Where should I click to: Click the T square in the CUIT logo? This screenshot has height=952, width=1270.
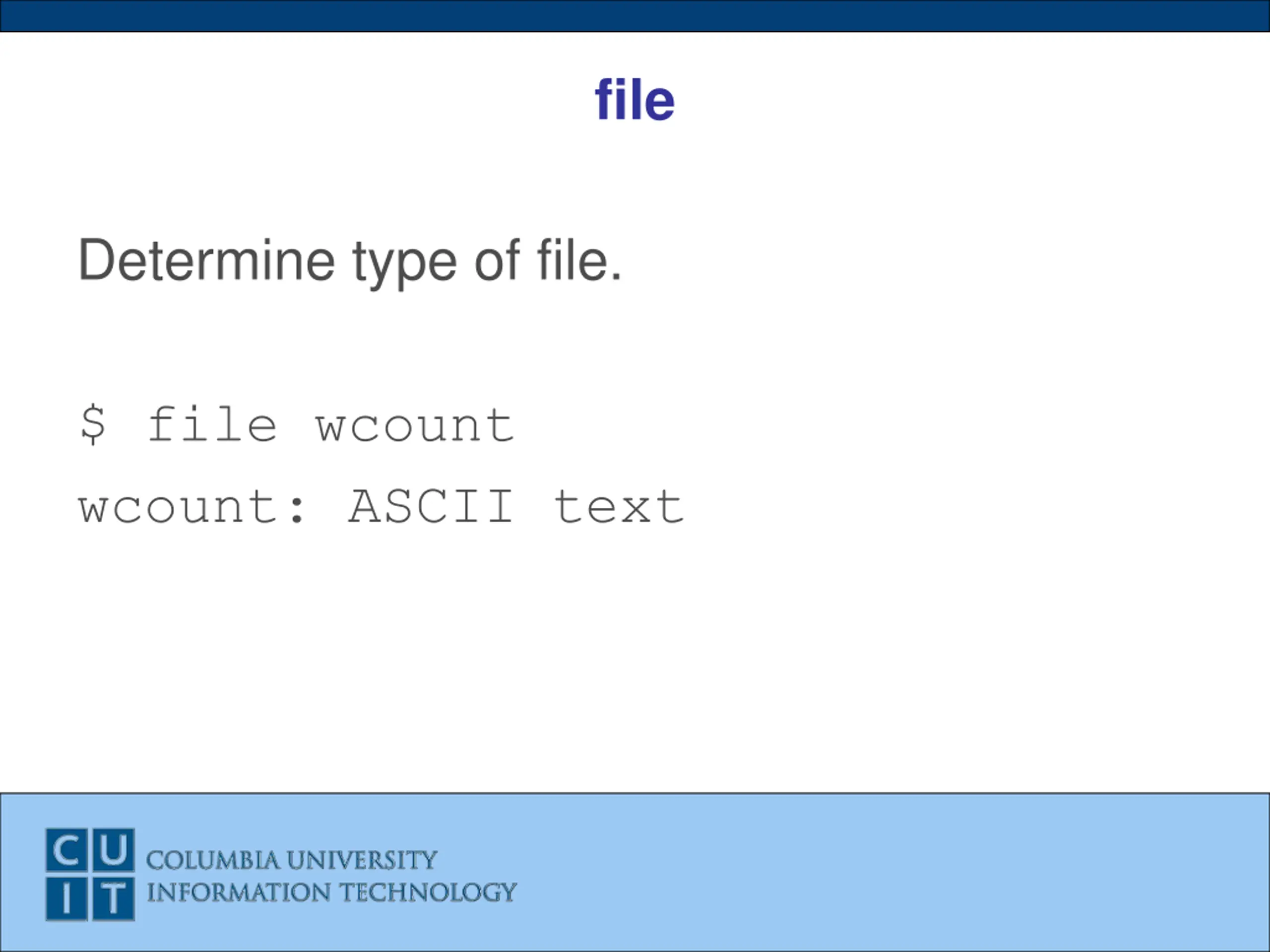click(x=114, y=898)
